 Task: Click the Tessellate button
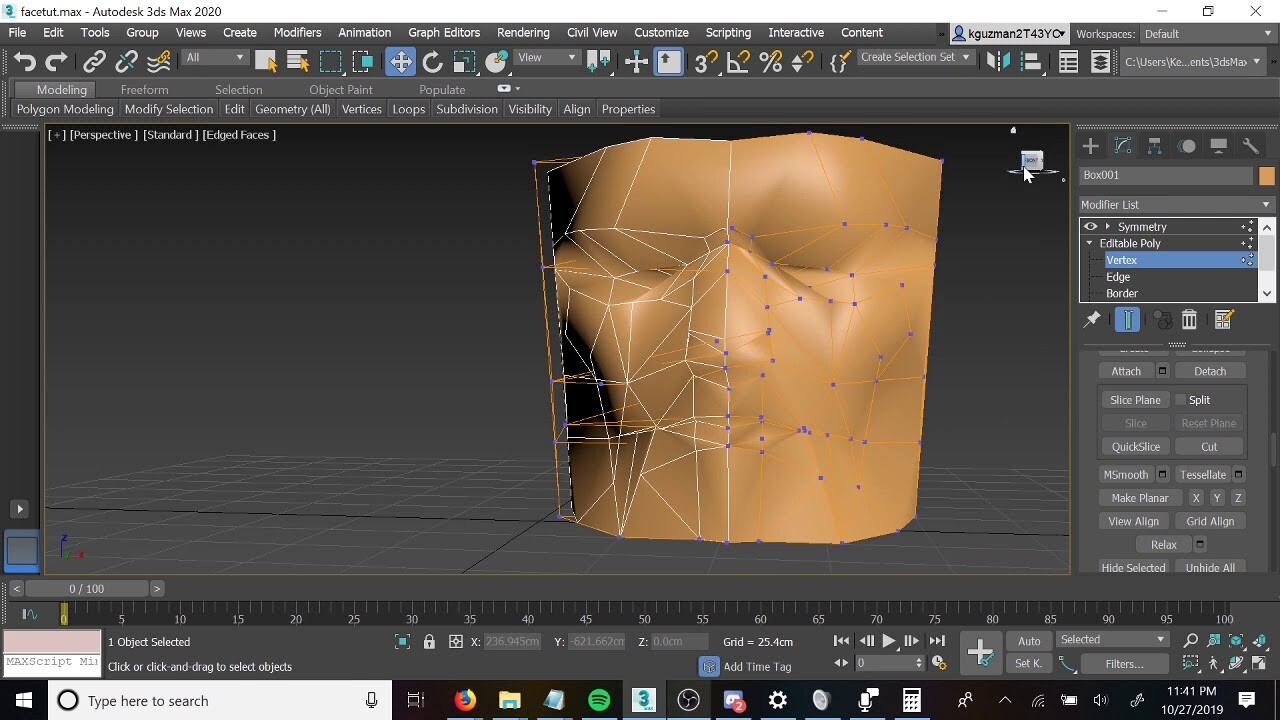[x=1203, y=475]
